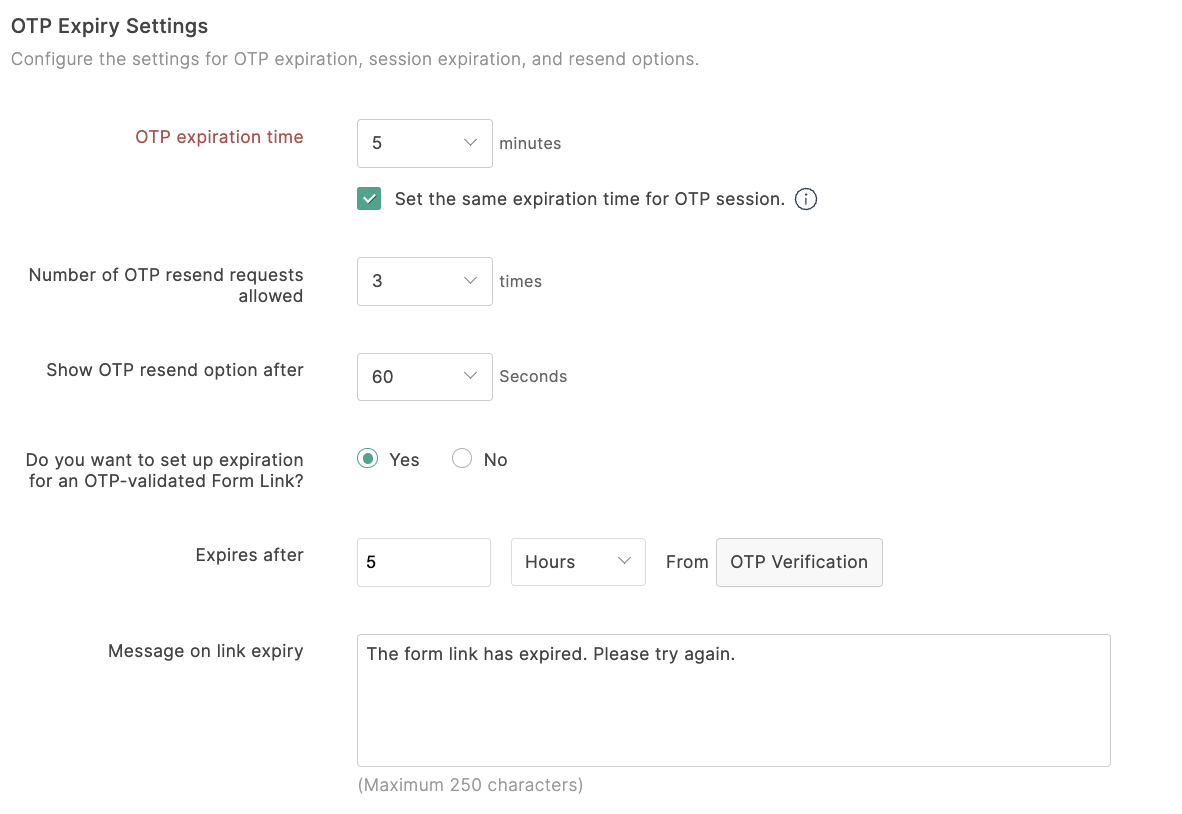Viewport: 1182px width, 814px height.
Task: Expand the OTP resend requests times dropdown
Action: pyautogui.click(x=424, y=281)
